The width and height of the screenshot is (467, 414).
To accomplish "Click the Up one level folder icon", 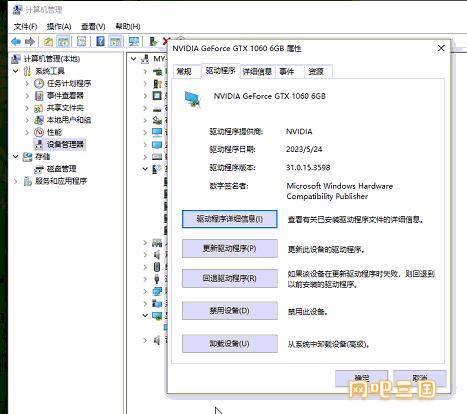I will coord(48,42).
